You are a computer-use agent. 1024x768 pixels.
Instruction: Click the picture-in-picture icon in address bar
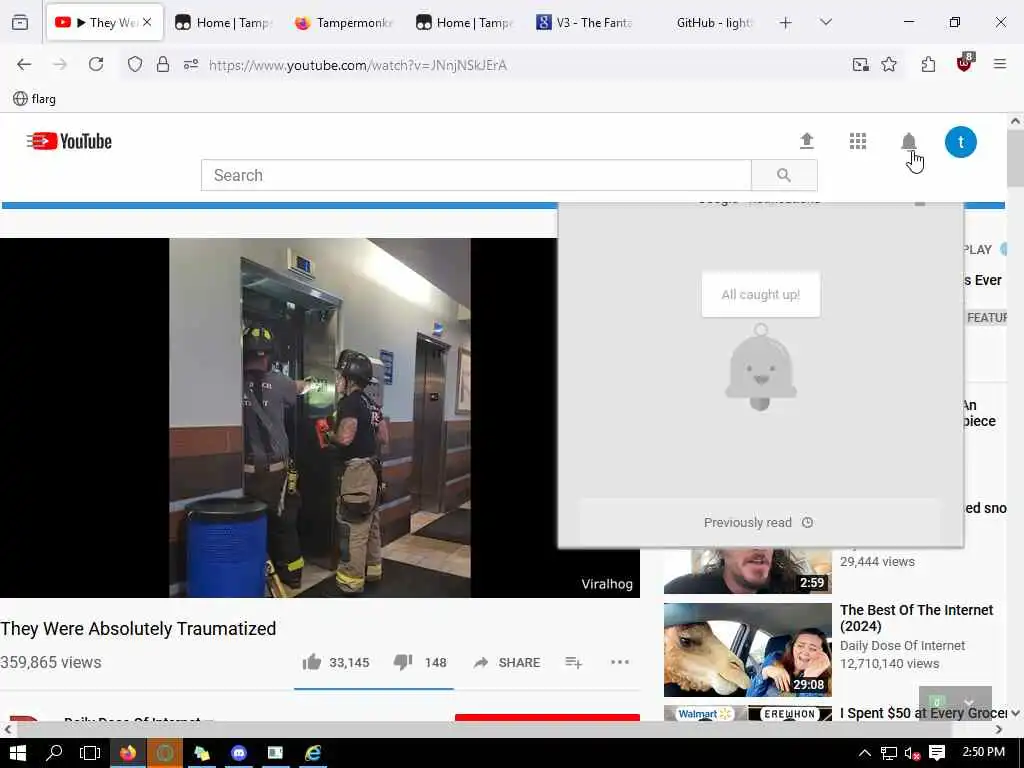pos(861,64)
